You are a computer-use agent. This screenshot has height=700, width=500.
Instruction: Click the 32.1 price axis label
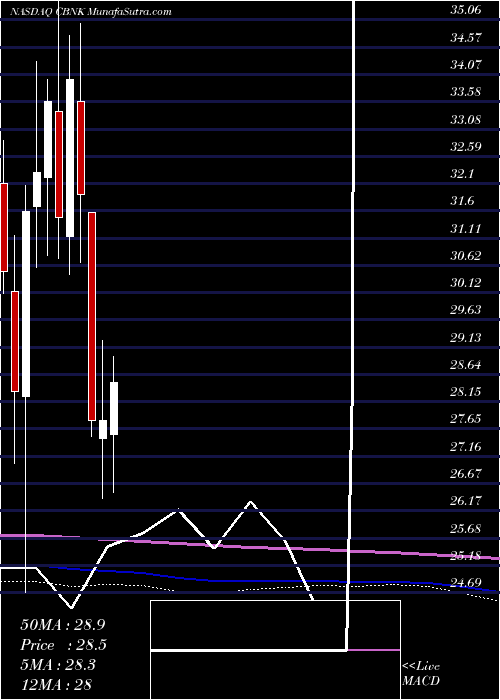(x=462, y=174)
